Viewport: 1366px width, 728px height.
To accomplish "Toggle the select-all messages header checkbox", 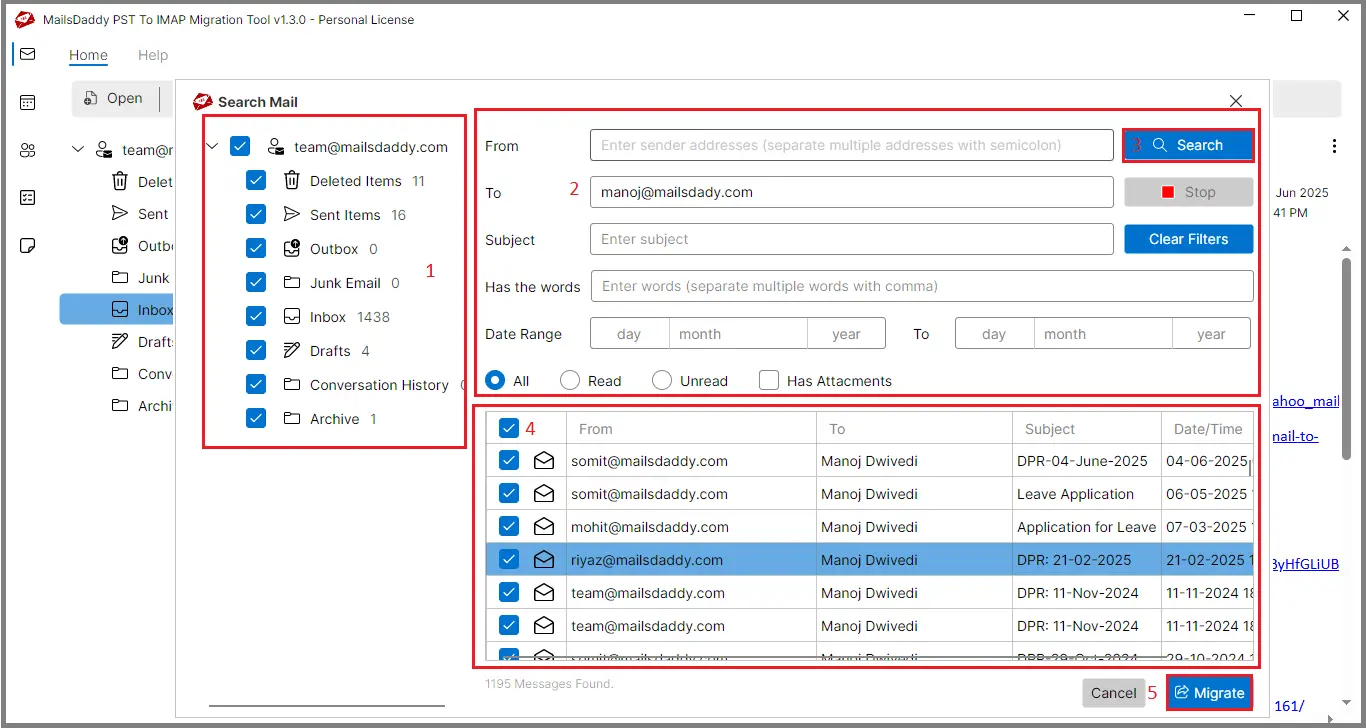I will [x=509, y=429].
